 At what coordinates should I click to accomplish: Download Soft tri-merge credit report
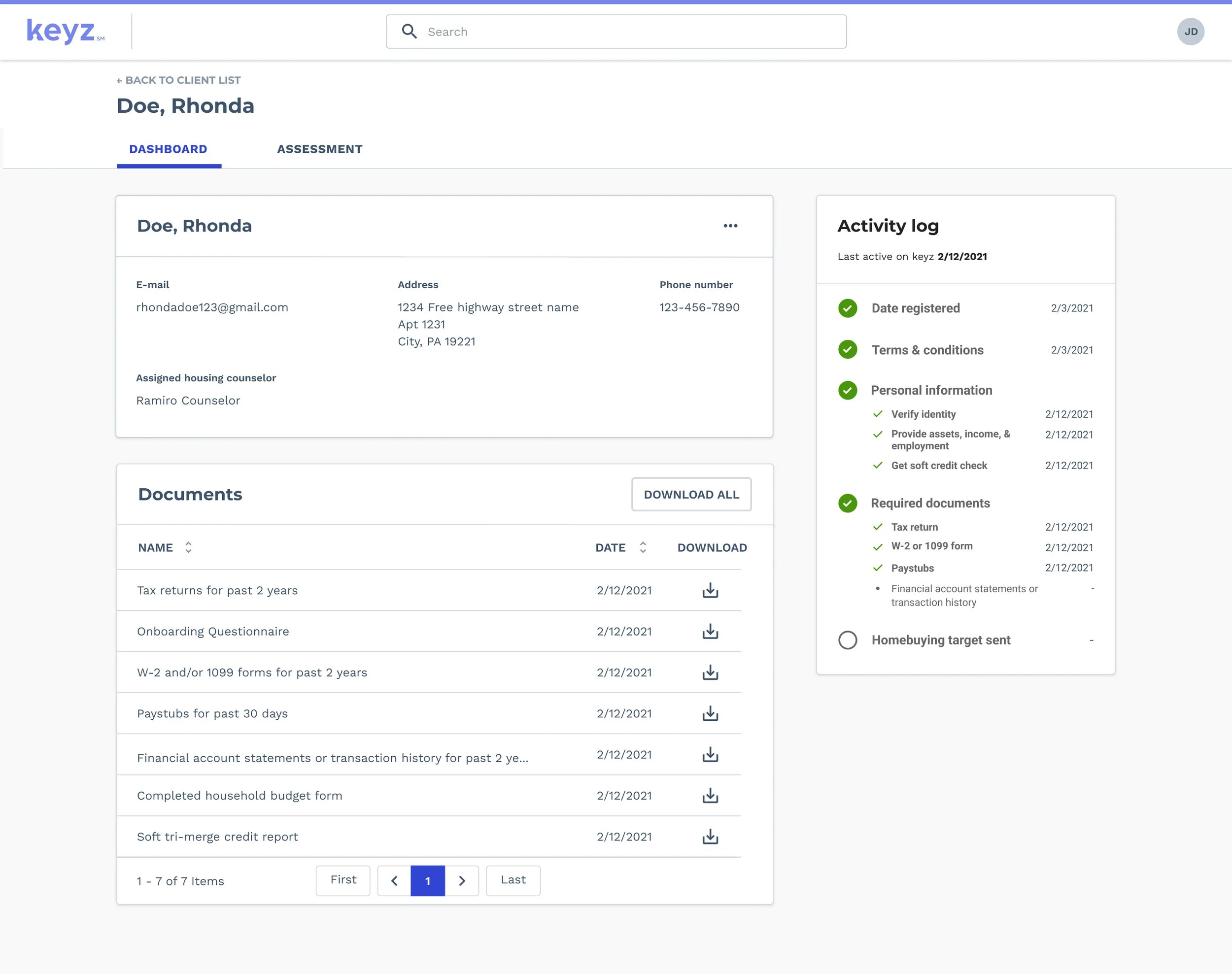[710, 837]
